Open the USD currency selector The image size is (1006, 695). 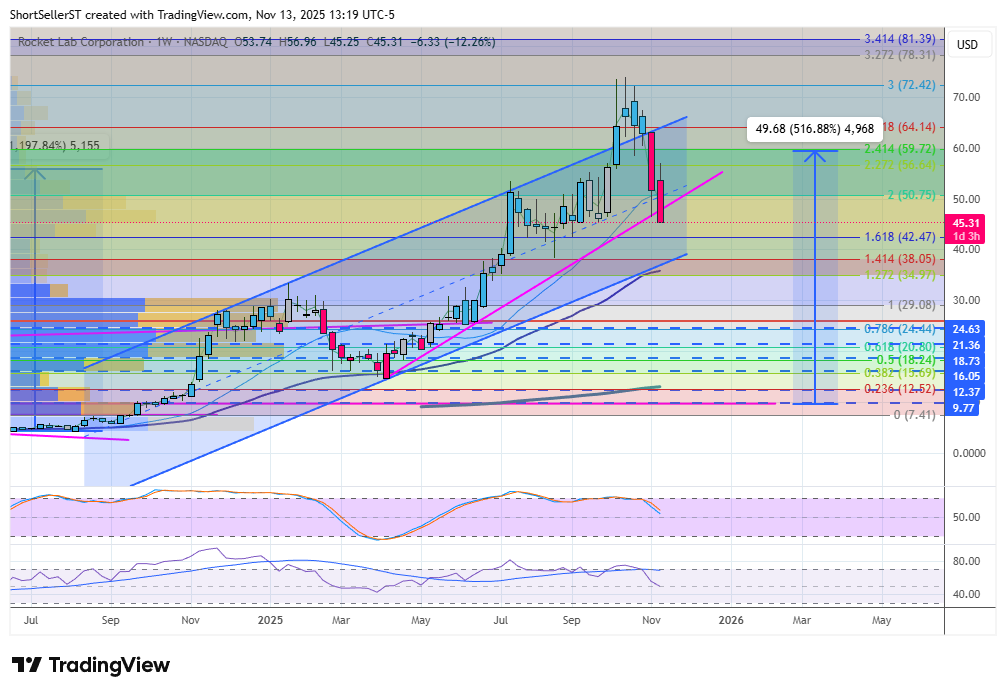[x=967, y=45]
